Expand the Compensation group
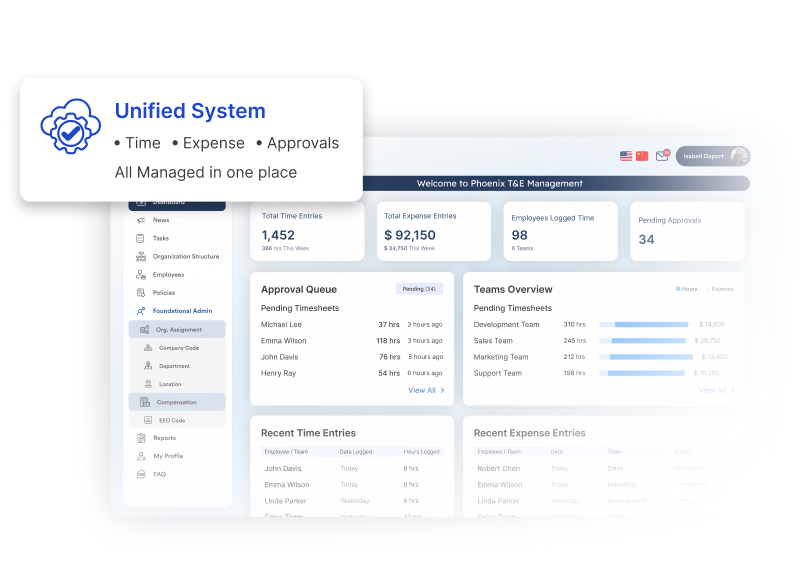The width and height of the screenshot is (811, 561). pos(177,402)
